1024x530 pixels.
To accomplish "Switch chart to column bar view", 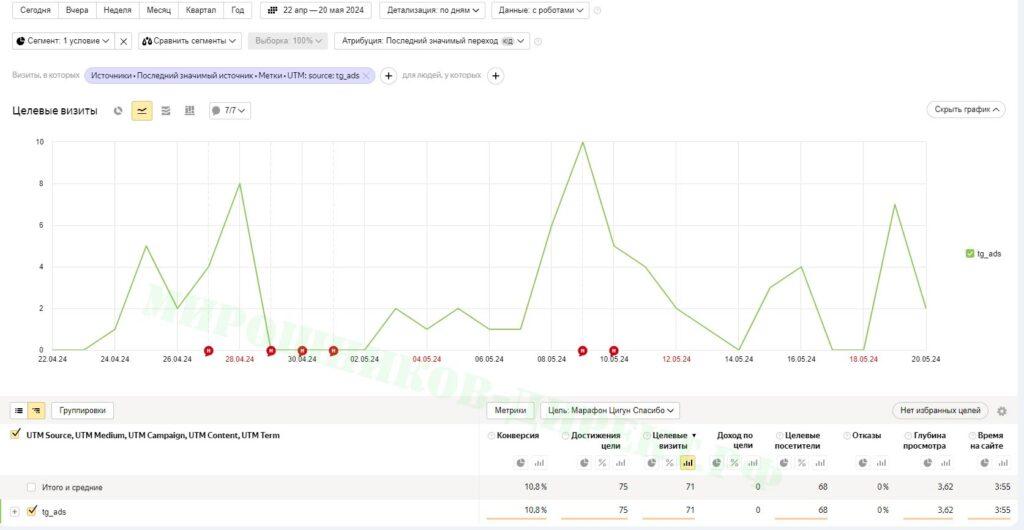I will tap(189, 111).
